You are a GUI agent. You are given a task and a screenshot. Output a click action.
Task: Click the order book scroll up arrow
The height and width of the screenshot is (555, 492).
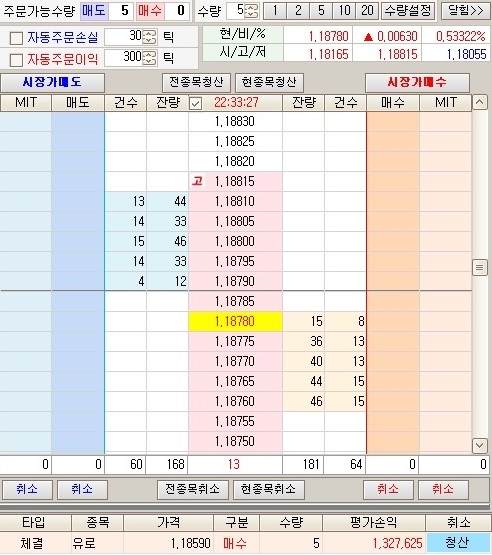coord(479,103)
